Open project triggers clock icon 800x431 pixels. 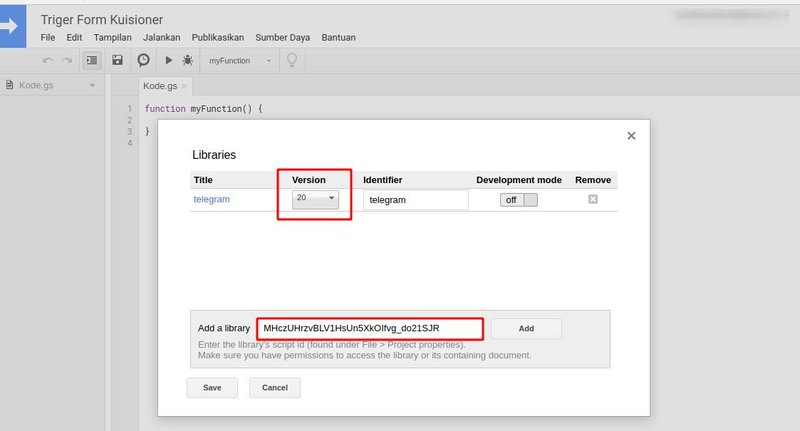coord(144,61)
